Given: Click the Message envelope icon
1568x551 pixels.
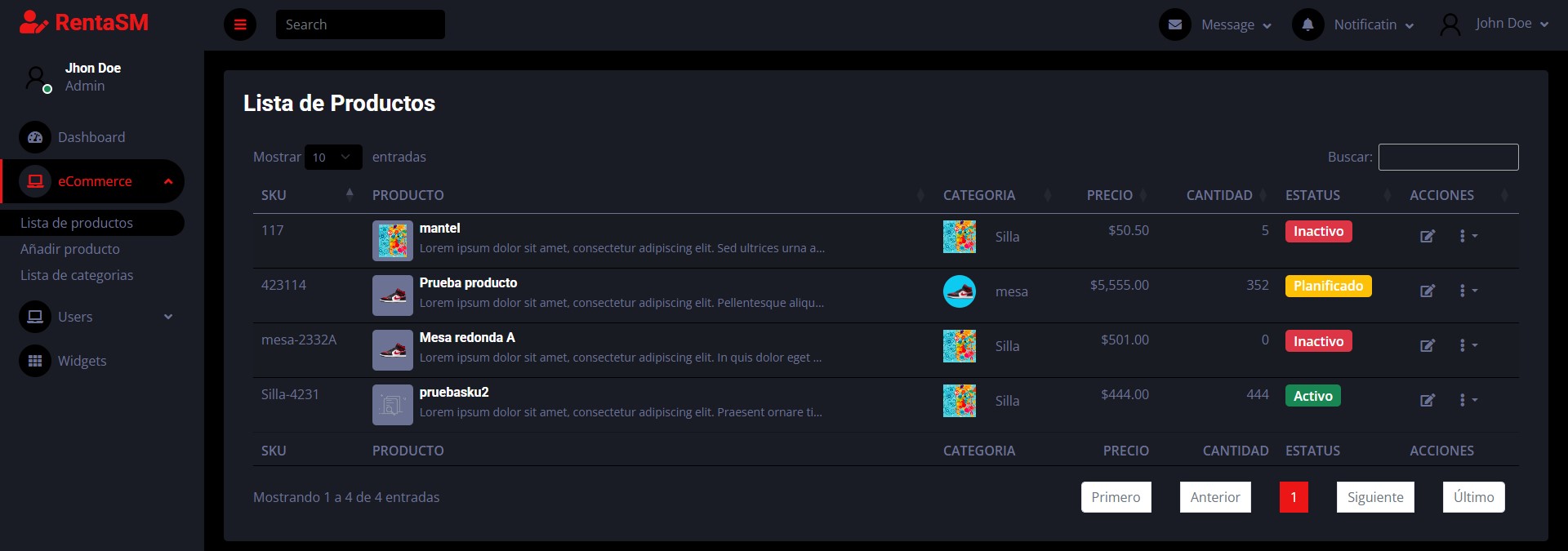Looking at the screenshot, I should click(x=1175, y=24).
